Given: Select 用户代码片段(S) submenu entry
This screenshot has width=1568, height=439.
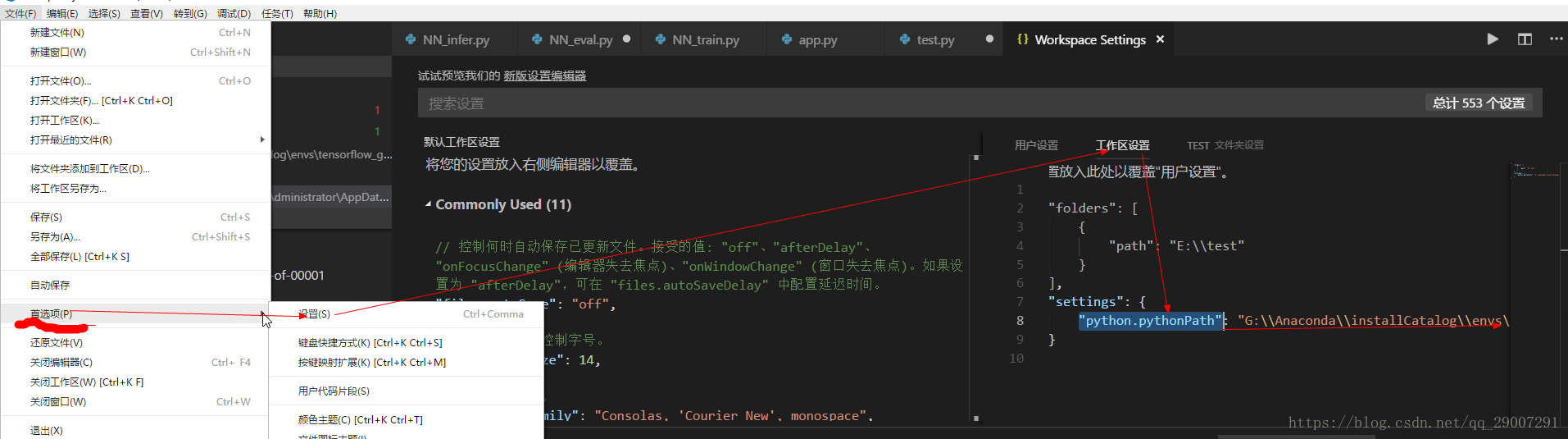Looking at the screenshot, I should 407,391.
